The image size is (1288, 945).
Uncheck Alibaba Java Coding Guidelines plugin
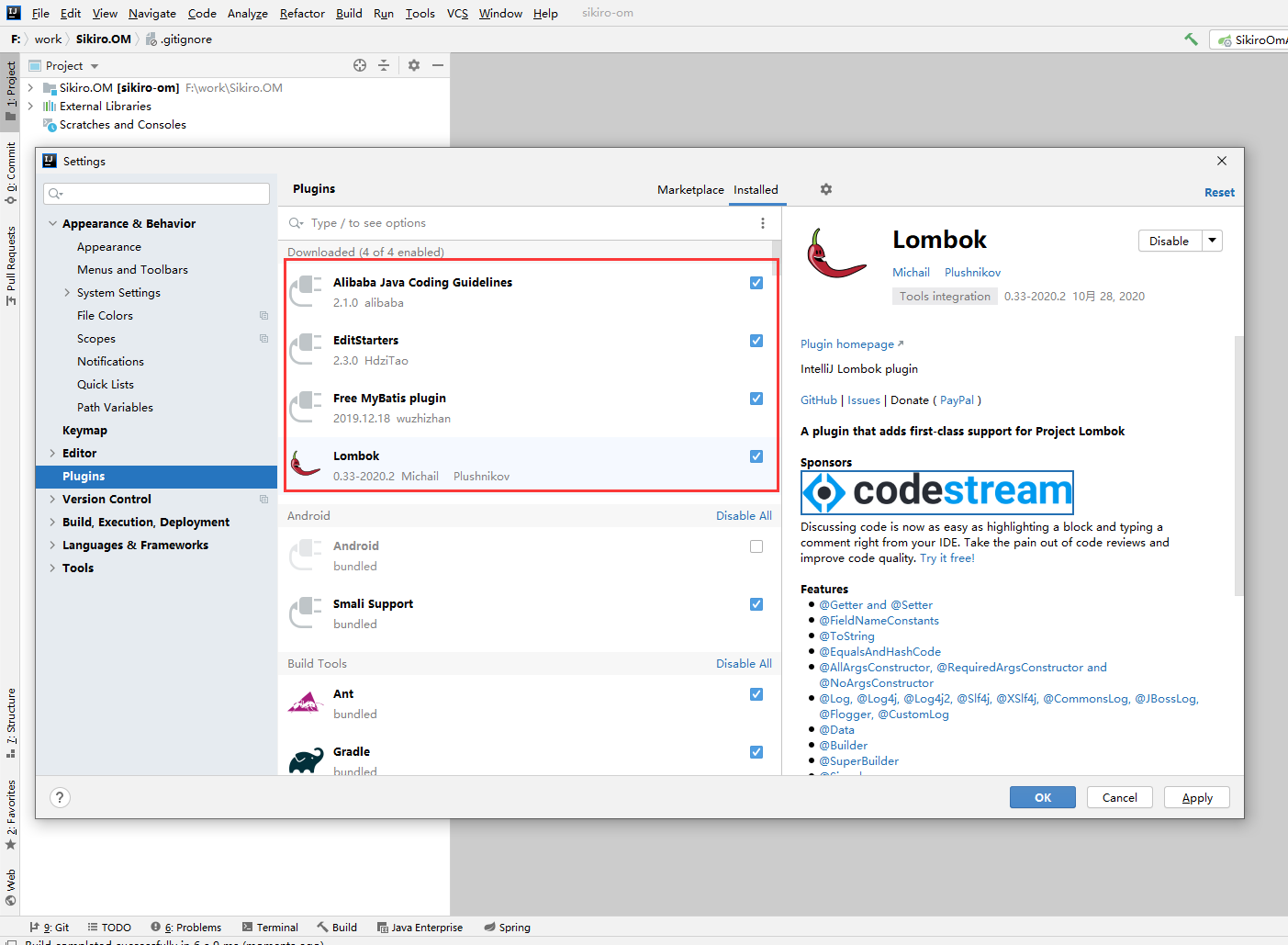point(756,283)
